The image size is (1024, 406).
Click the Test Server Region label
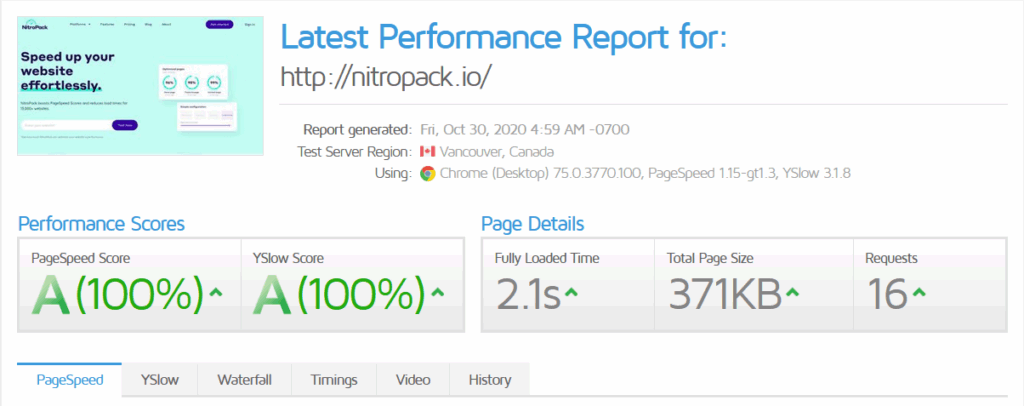point(354,151)
